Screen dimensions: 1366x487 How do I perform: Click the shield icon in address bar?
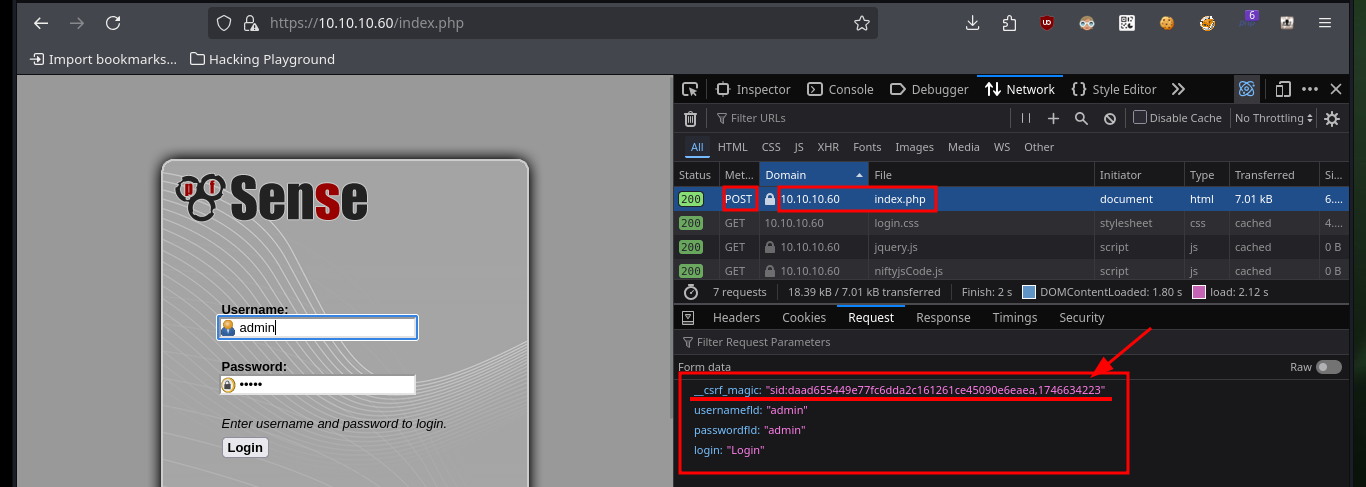tap(224, 23)
